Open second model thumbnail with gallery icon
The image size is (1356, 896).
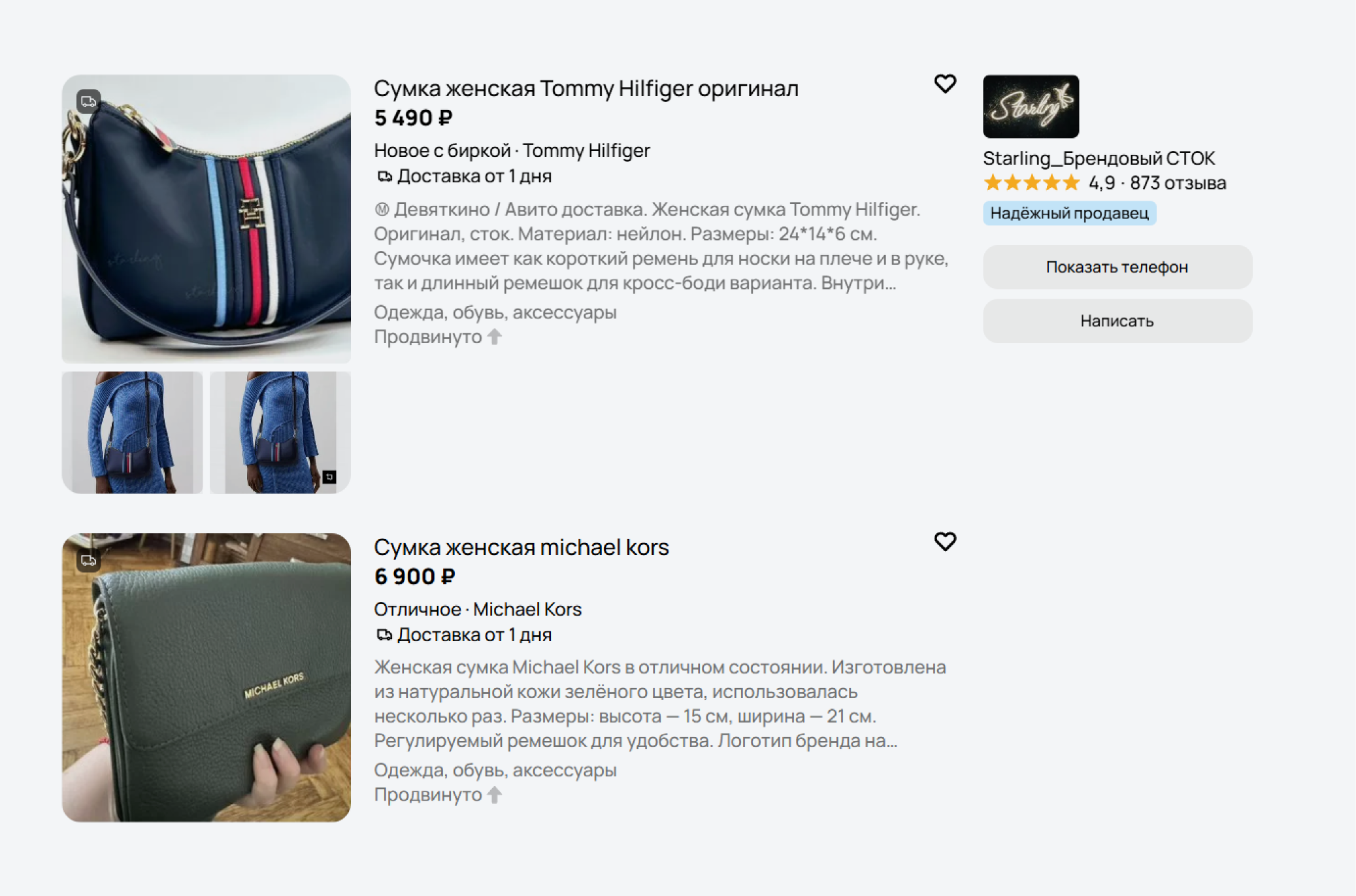[x=280, y=433]
